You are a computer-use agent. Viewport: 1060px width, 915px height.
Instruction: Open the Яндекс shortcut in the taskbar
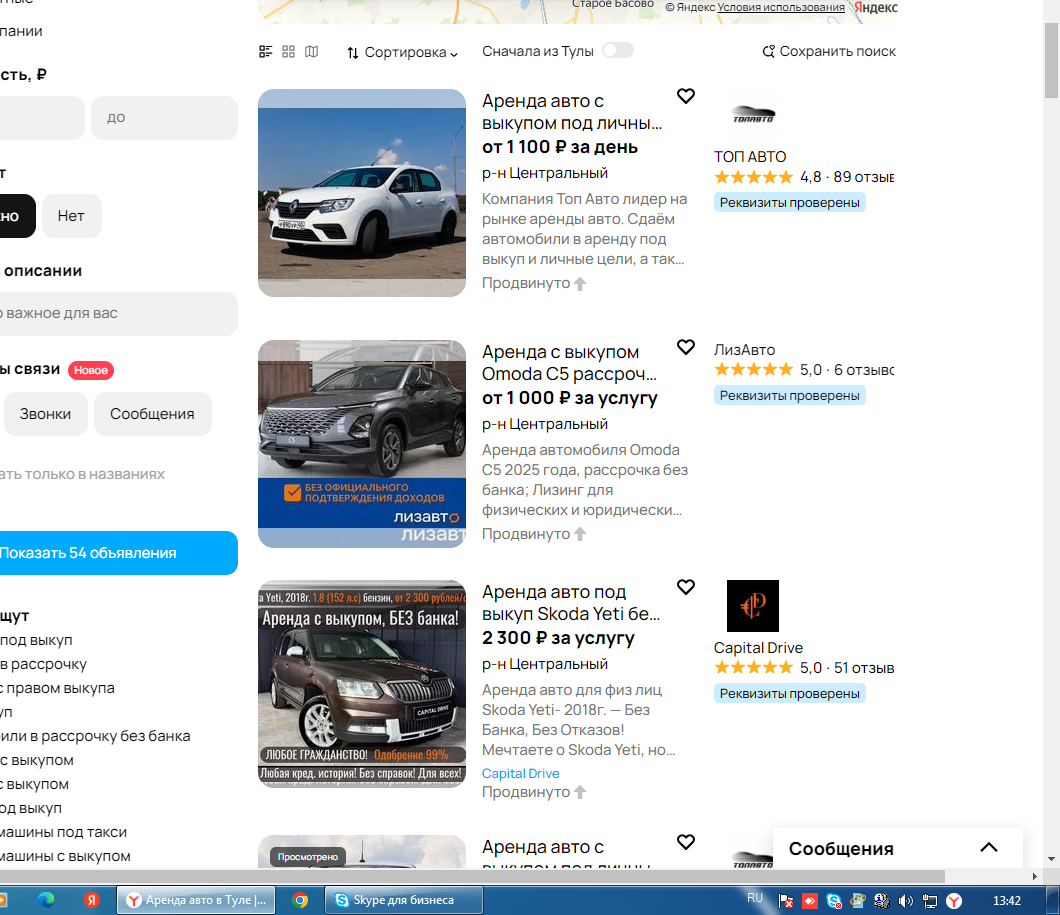(92, 900)
